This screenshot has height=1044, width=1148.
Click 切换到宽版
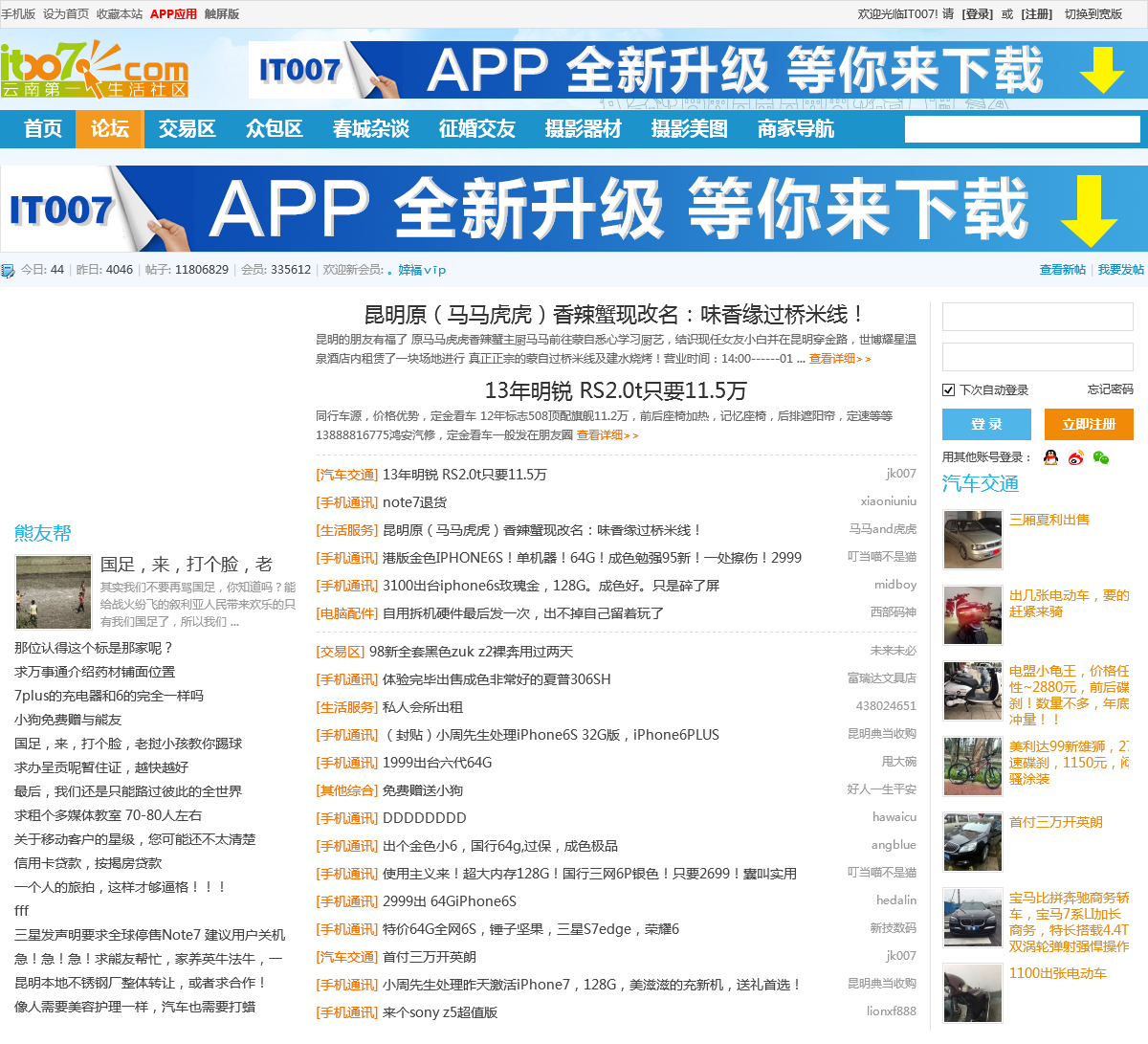1093,14
